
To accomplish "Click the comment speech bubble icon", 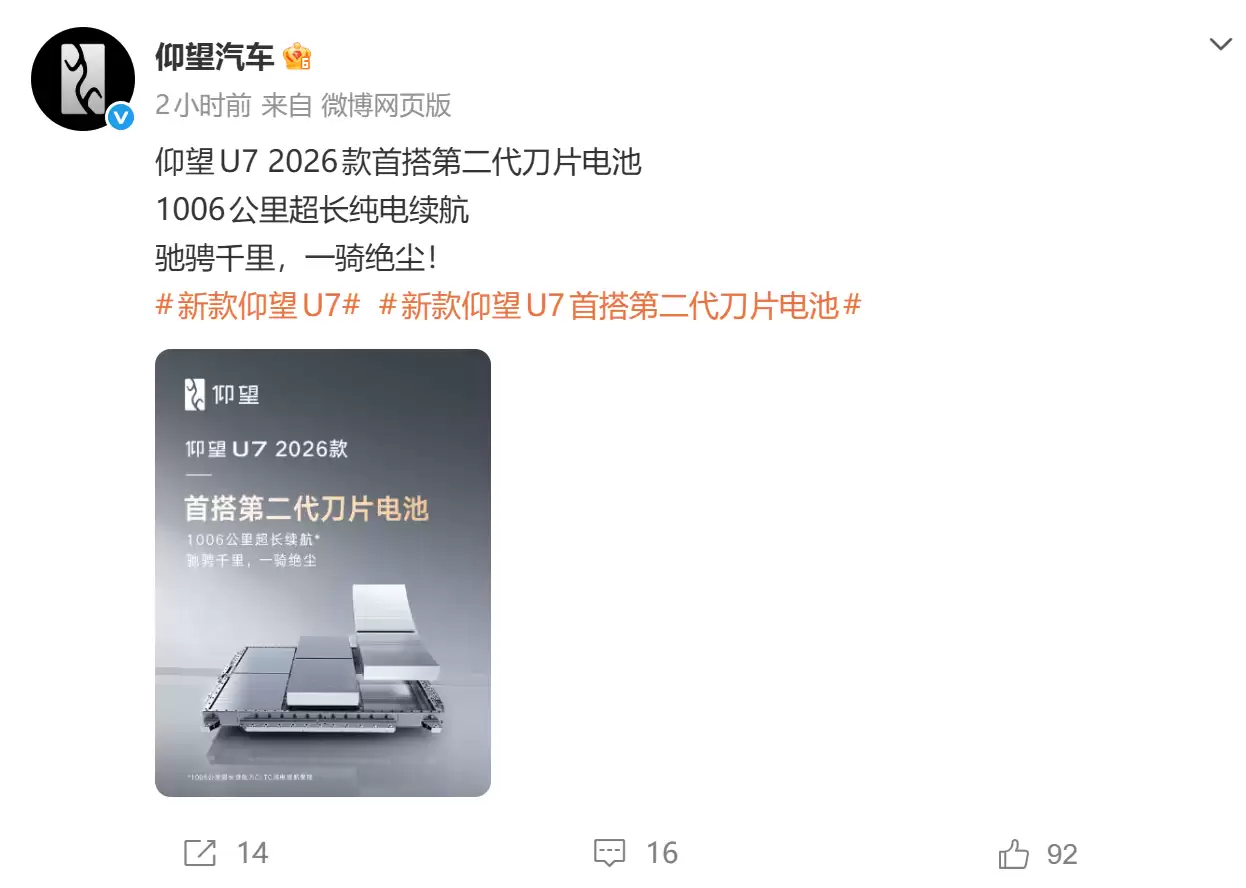I will pyautogui.click(x=610, y=853).
